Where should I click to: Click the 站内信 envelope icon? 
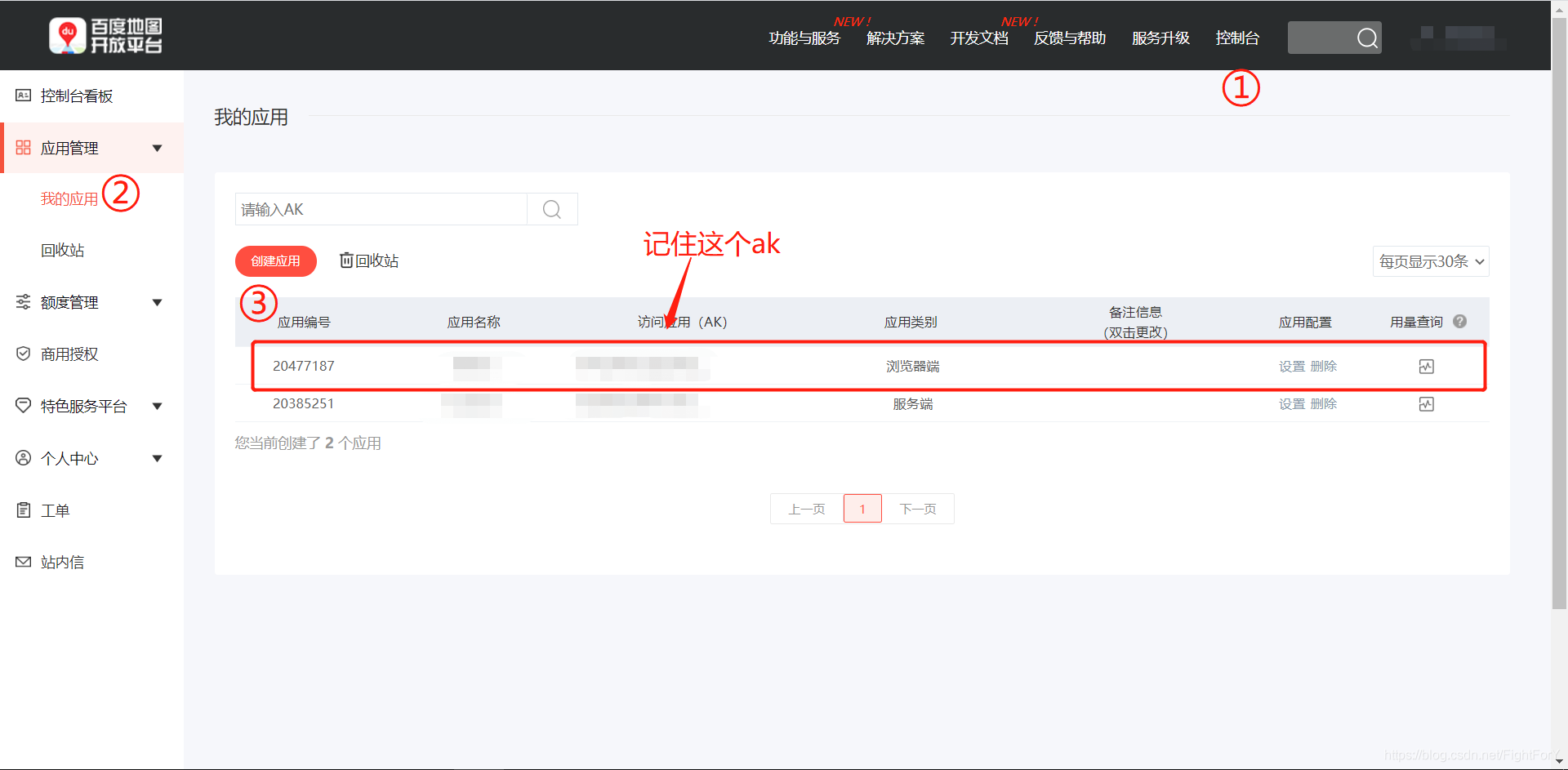click(24, 562)
